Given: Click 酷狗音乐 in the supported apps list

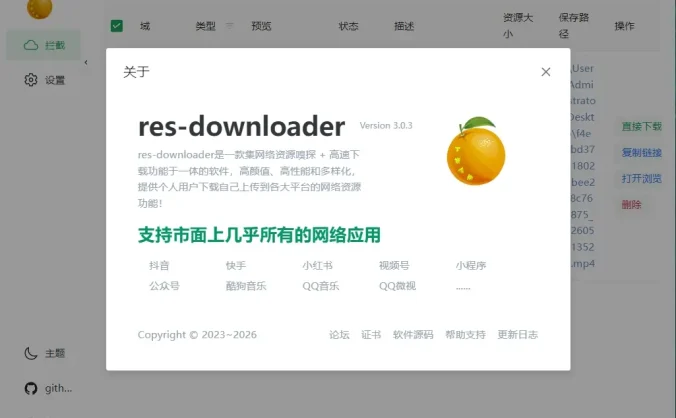Looking at the screenshot, I should pyautogui.click(x=246, y=286).
